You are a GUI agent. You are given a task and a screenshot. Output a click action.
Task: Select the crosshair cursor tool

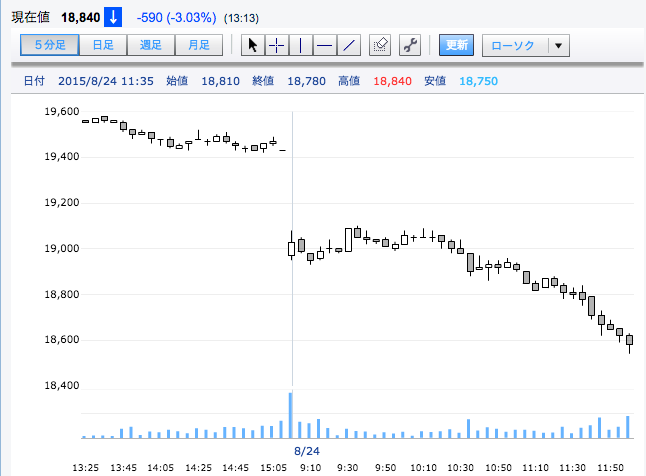(x=276, y=45)
